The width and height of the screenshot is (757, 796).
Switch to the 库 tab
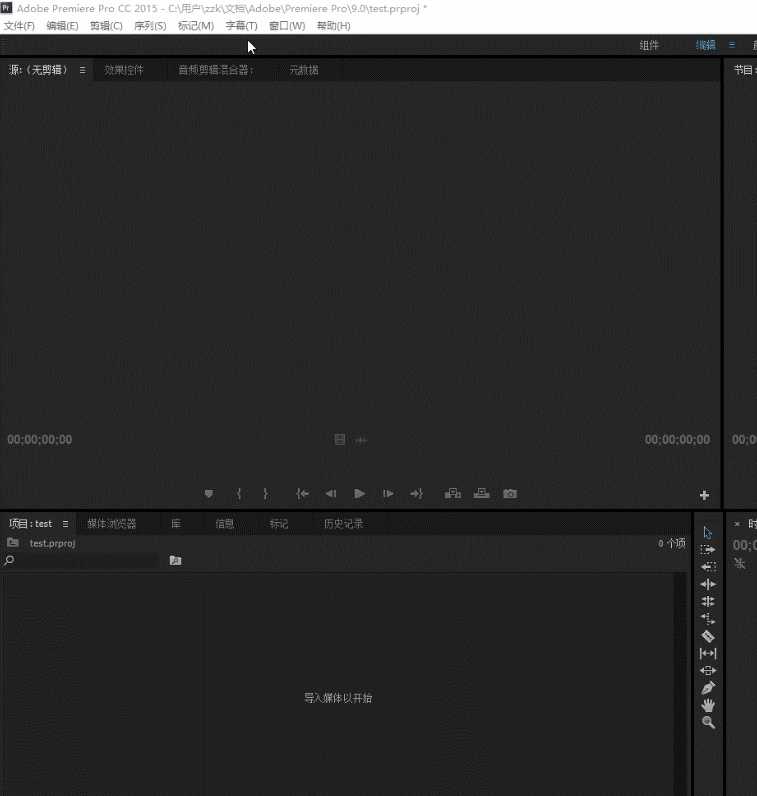point(176,523)
